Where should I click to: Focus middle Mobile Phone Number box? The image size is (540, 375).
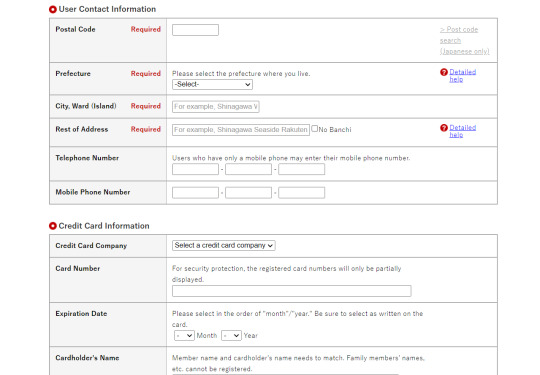click(248, 193)
